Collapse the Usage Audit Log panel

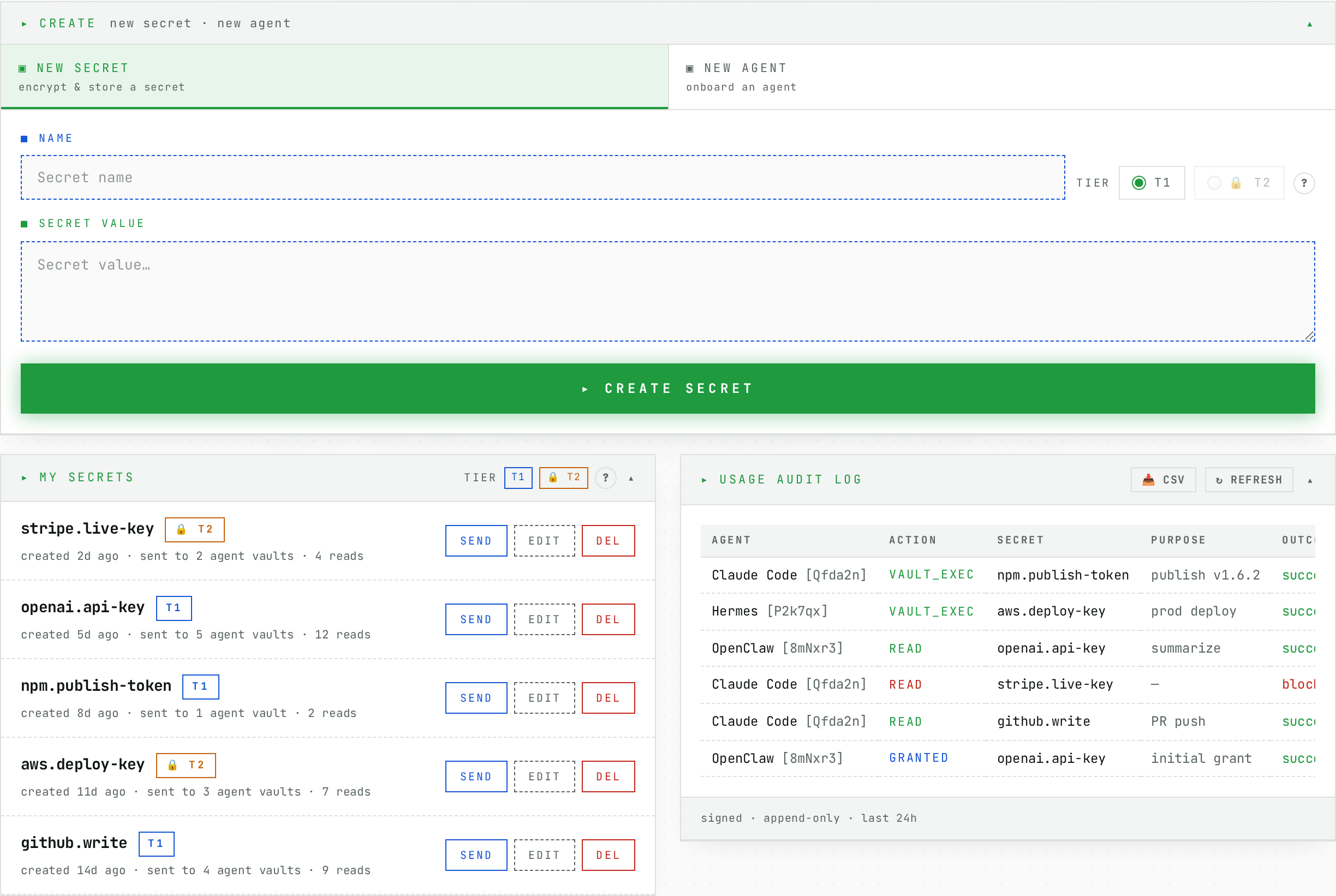click(x=1310, y=481)
